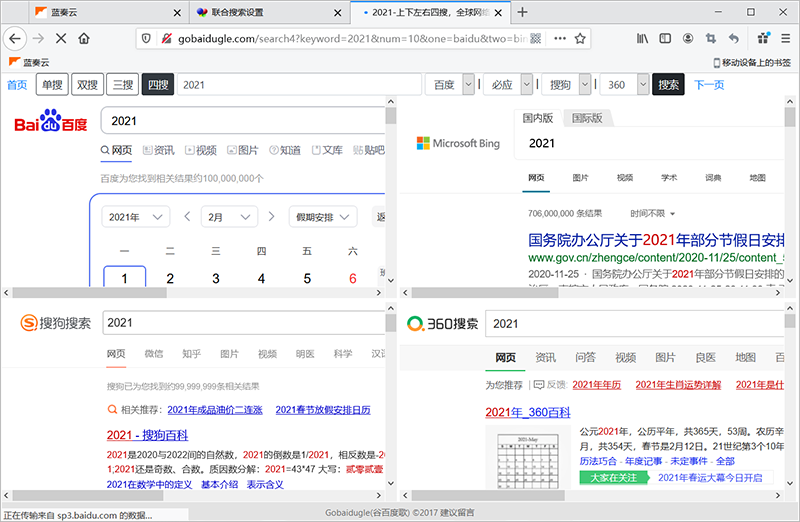This screenshot has width=800, height=522.
Task: Bookmark this page with the star icon
Action: tap(579, 38)
